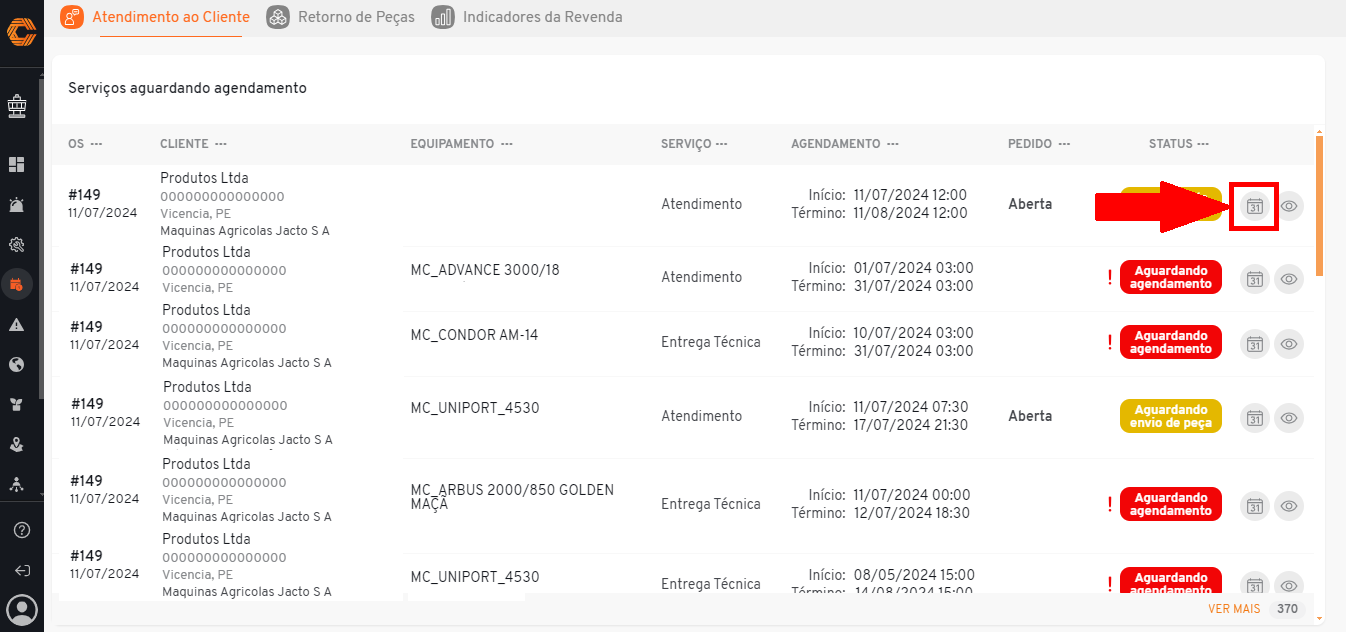
Task: Select equipment MC_CONDOR AM-14 cell
Action: click(474, 335)
